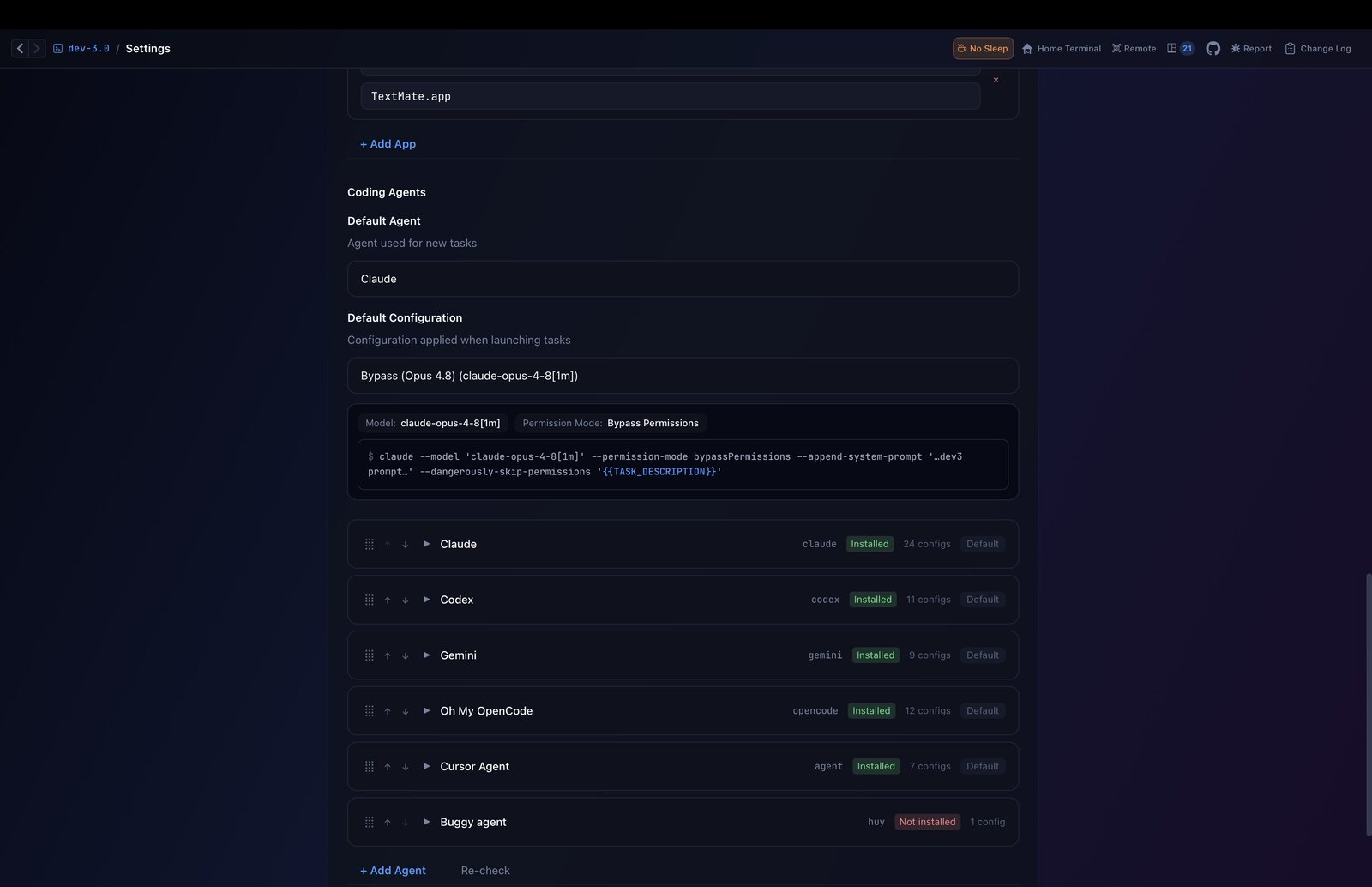Click the Settings breadcrumb title

coord(147,49)
